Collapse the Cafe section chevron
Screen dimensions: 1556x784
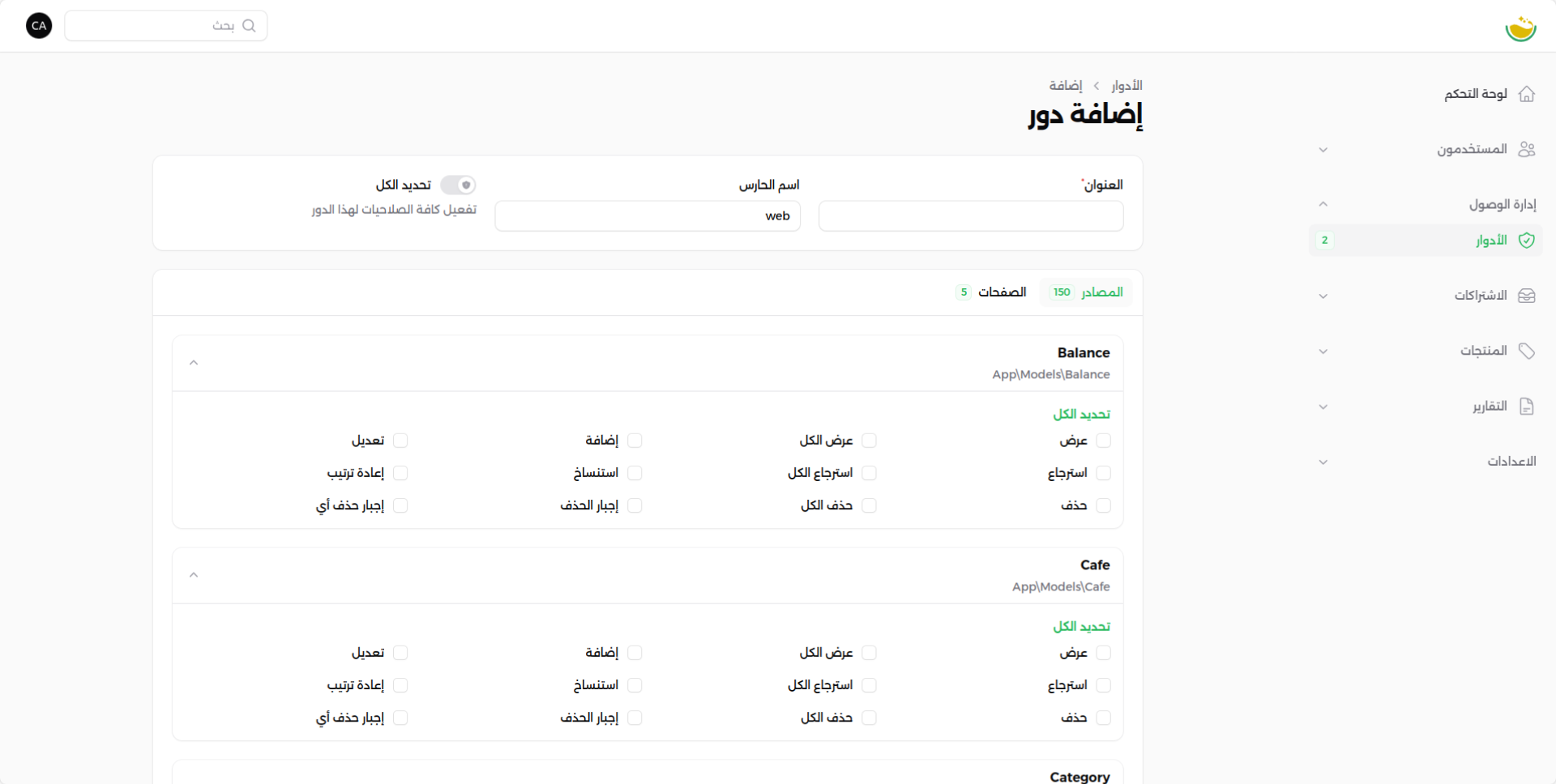194,575
